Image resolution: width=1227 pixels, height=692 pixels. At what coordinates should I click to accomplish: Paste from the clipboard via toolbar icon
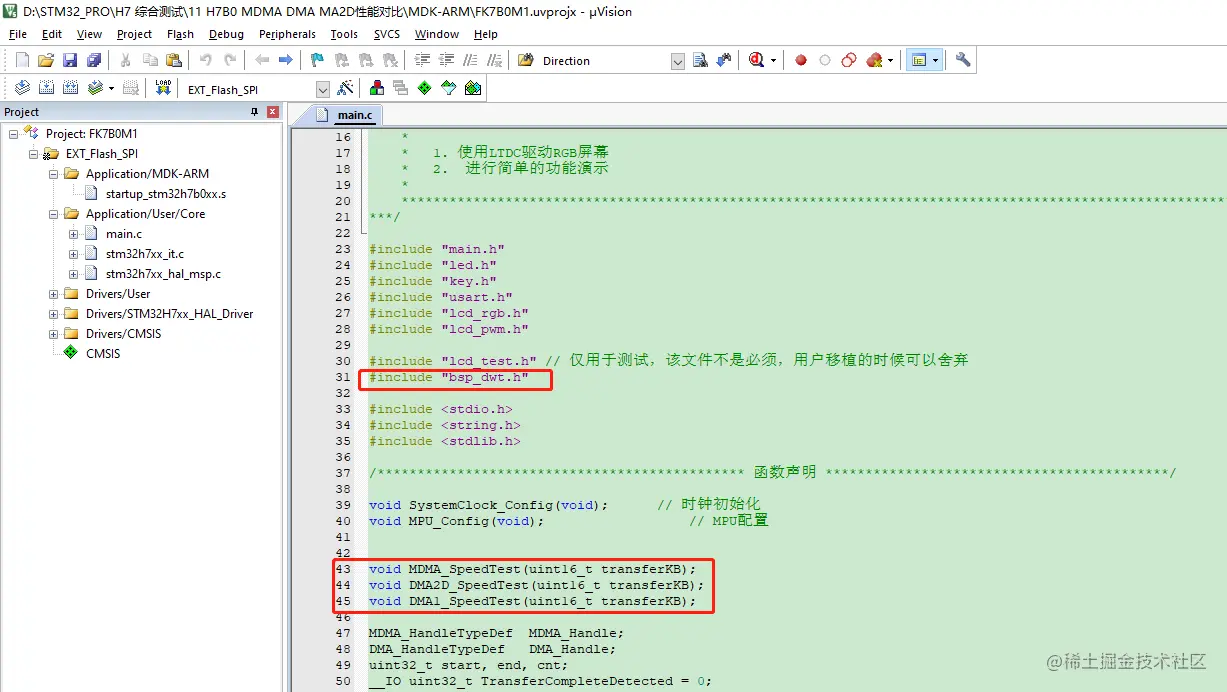[174, 60]
